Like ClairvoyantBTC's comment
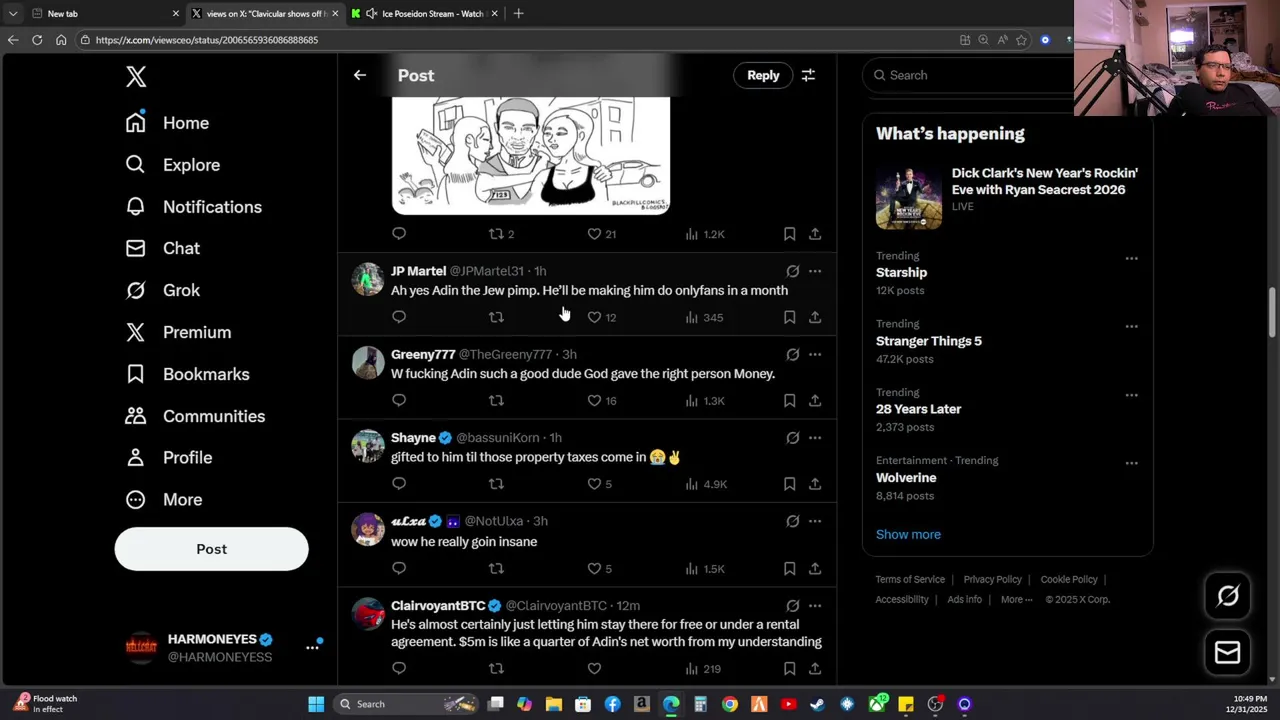Viewport: 1280px width, 720px height. click(x=594, y=668)
